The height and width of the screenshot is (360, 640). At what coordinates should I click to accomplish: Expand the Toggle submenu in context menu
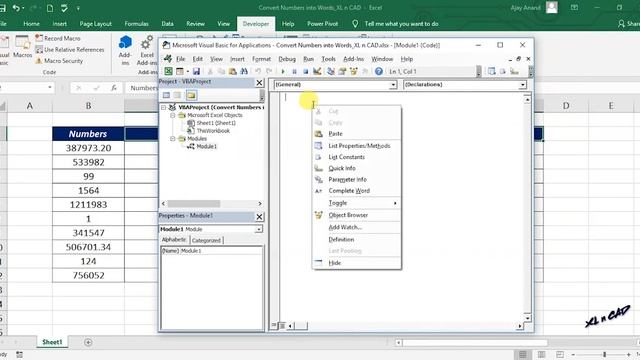[357, 203]
